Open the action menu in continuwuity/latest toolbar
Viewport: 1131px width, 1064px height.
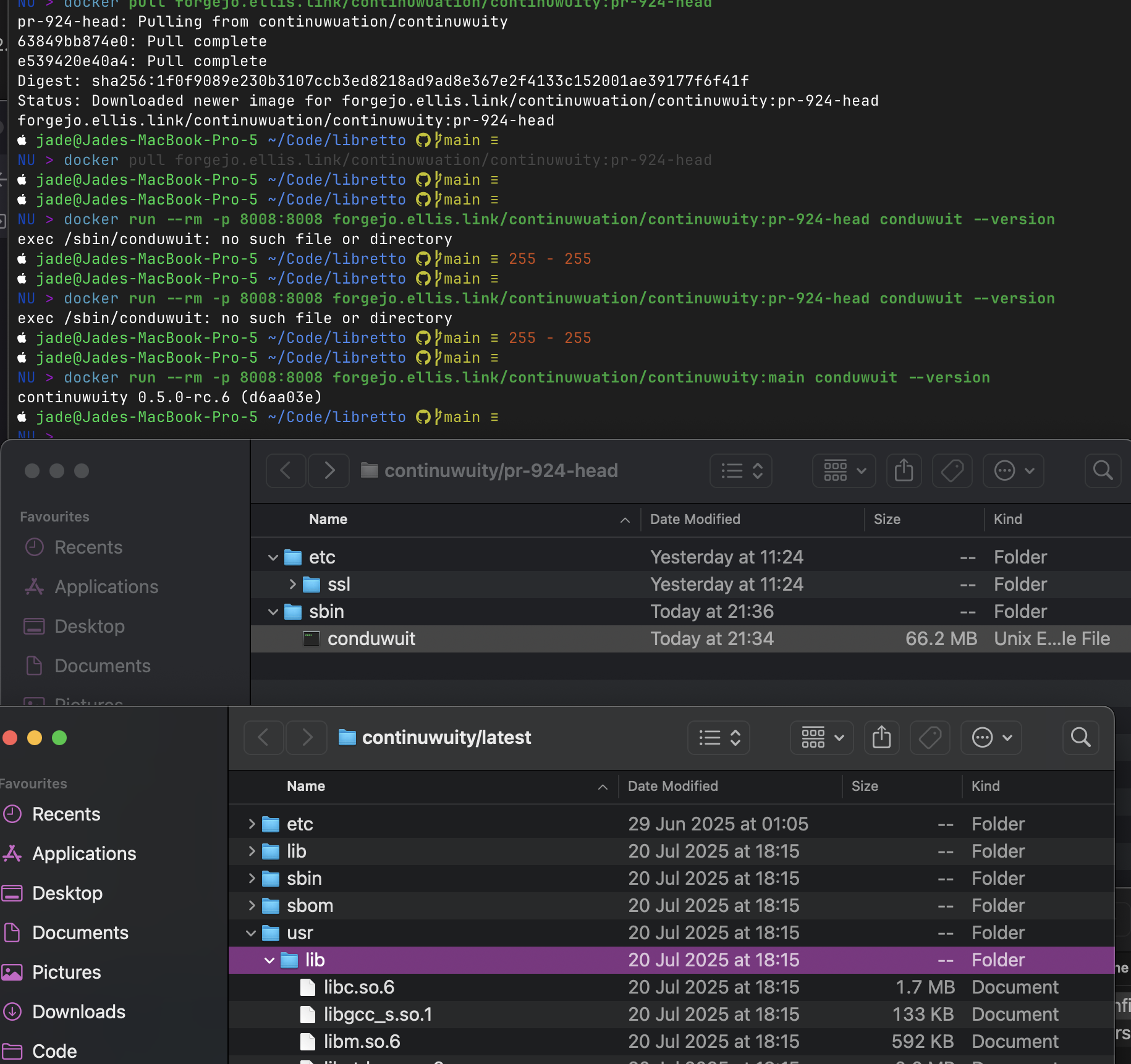tap(991, 737)
